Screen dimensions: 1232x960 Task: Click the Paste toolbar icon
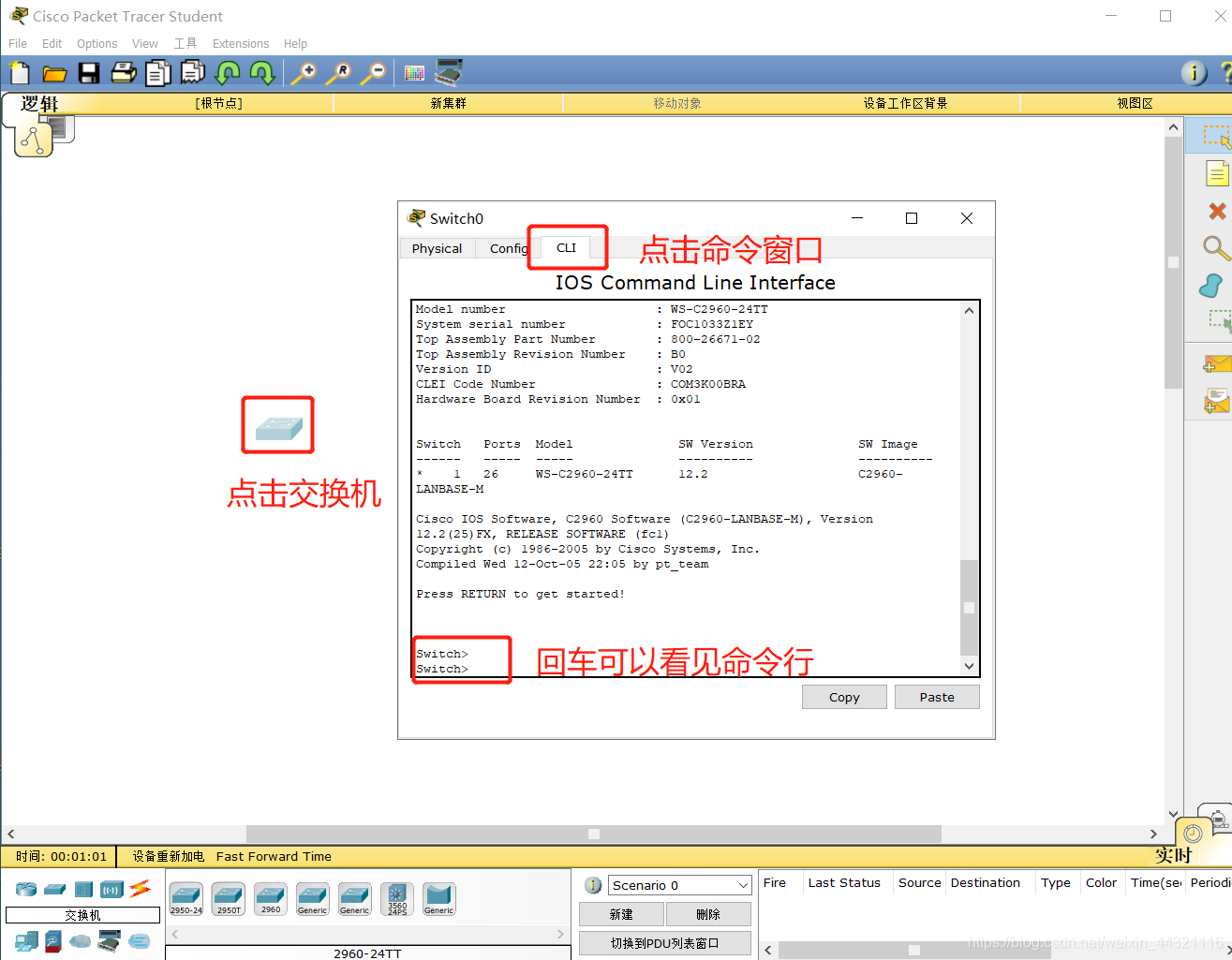click(193, 72)
